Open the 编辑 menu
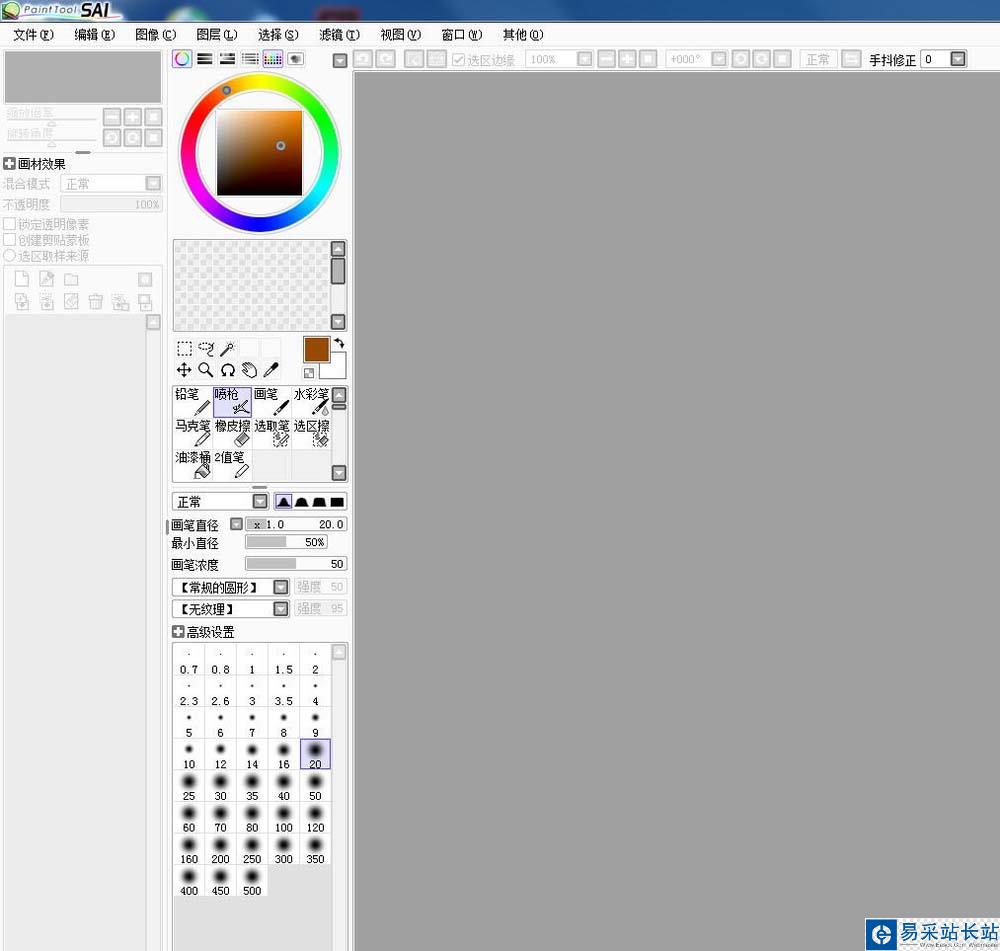This screenshot has width=1000, height=951. coord(94,34)
